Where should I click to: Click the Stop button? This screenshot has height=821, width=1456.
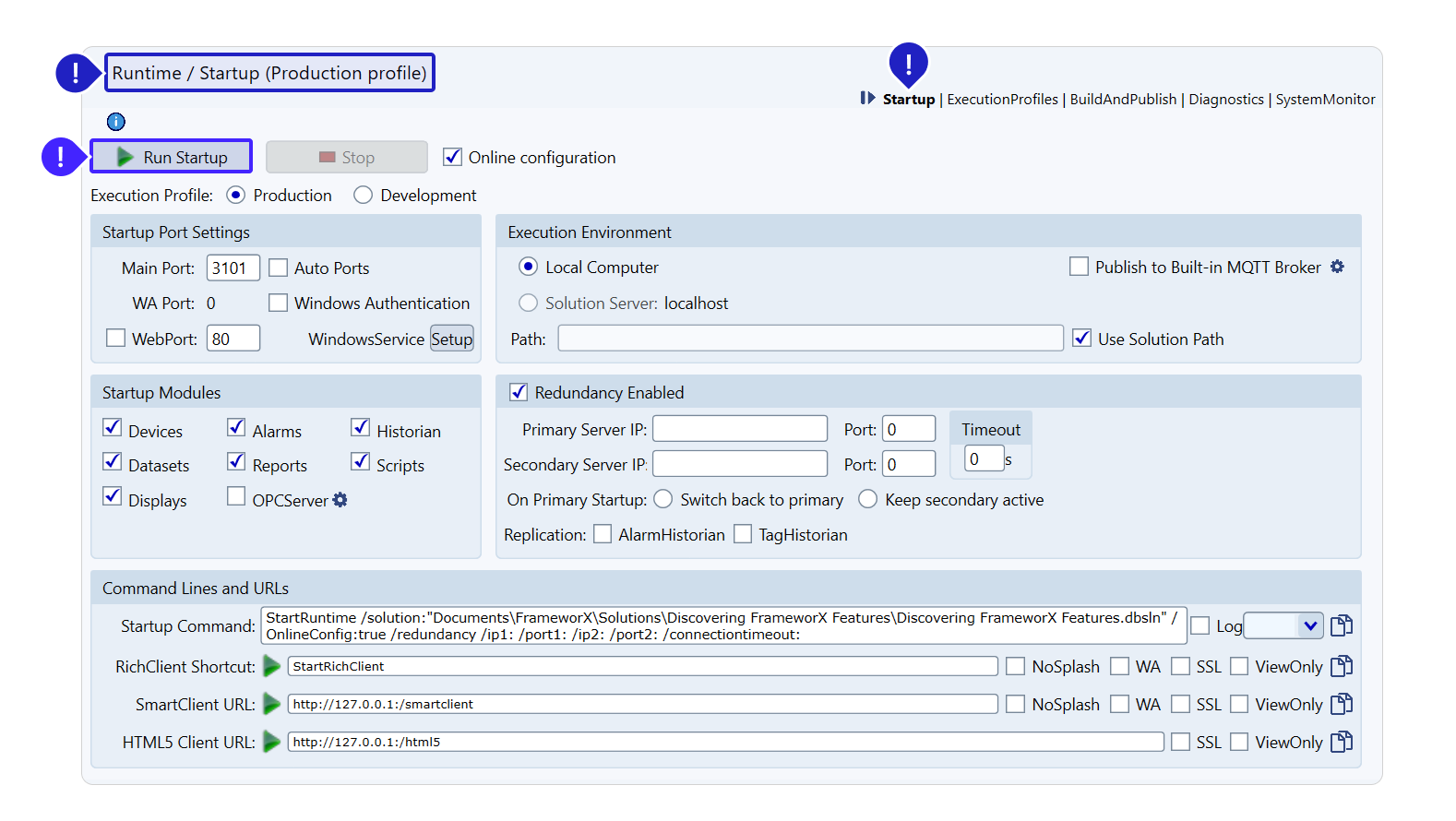[x=347, y=157]
